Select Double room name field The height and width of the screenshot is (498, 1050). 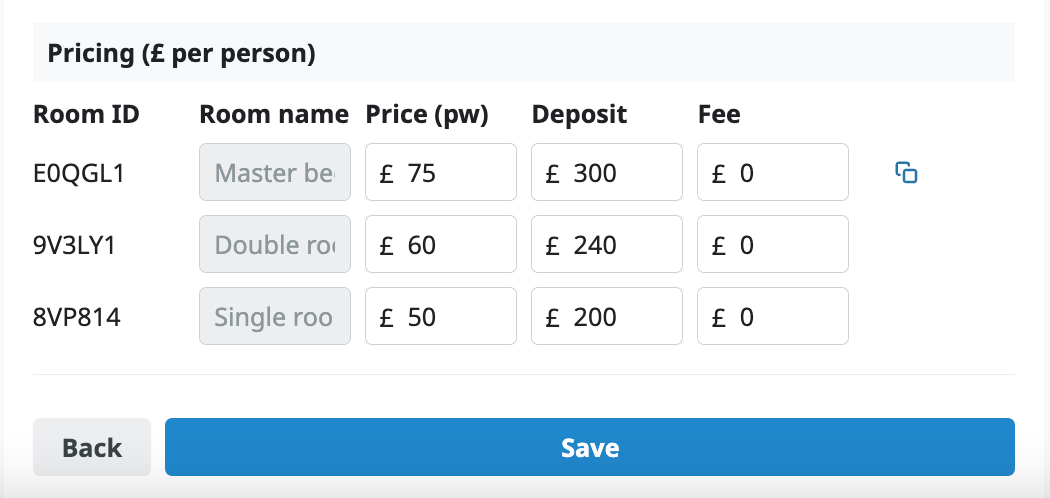click(x=275, y=245)
